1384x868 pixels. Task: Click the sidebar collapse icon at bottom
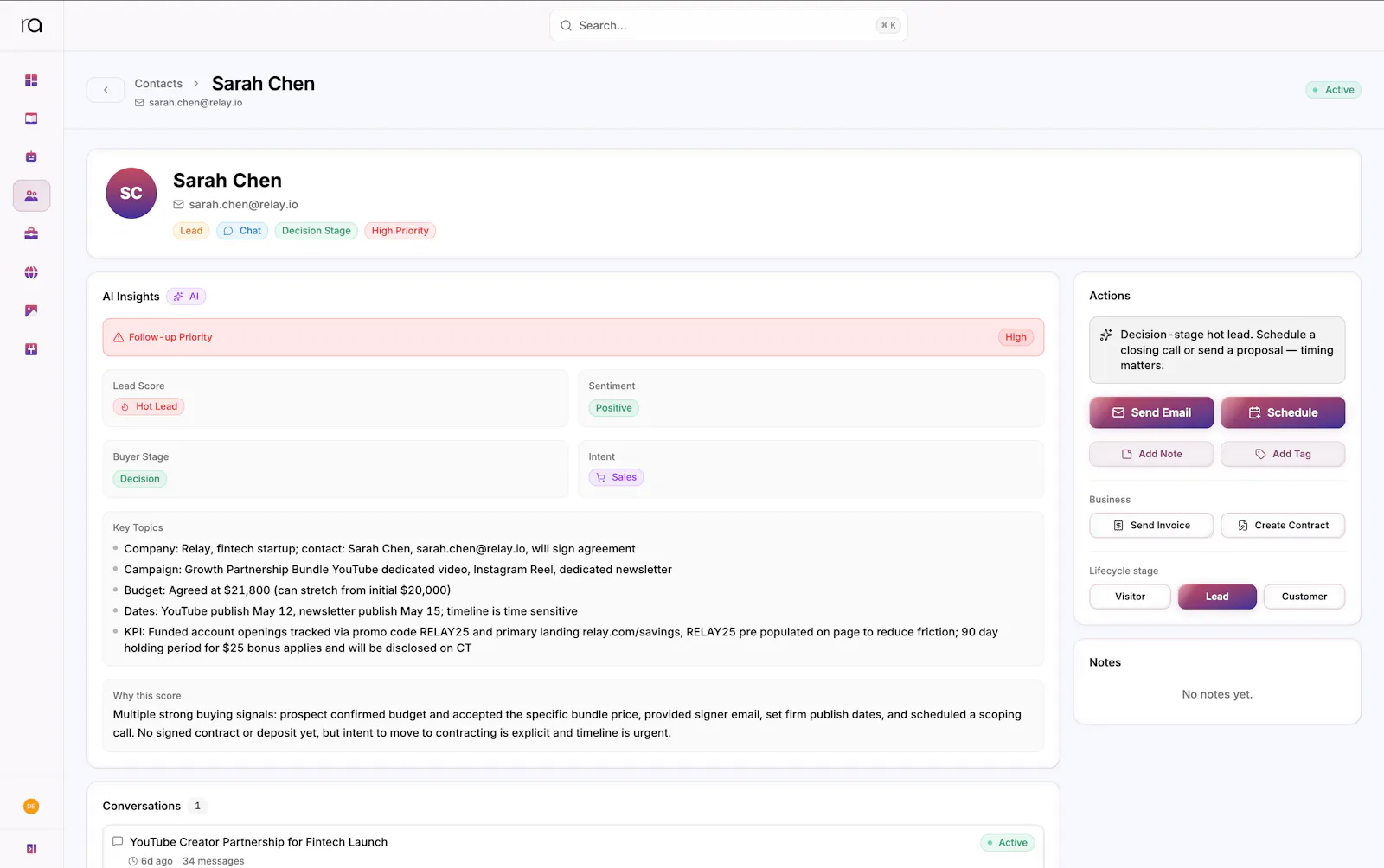pyautogui.click(x=31, y=849)
